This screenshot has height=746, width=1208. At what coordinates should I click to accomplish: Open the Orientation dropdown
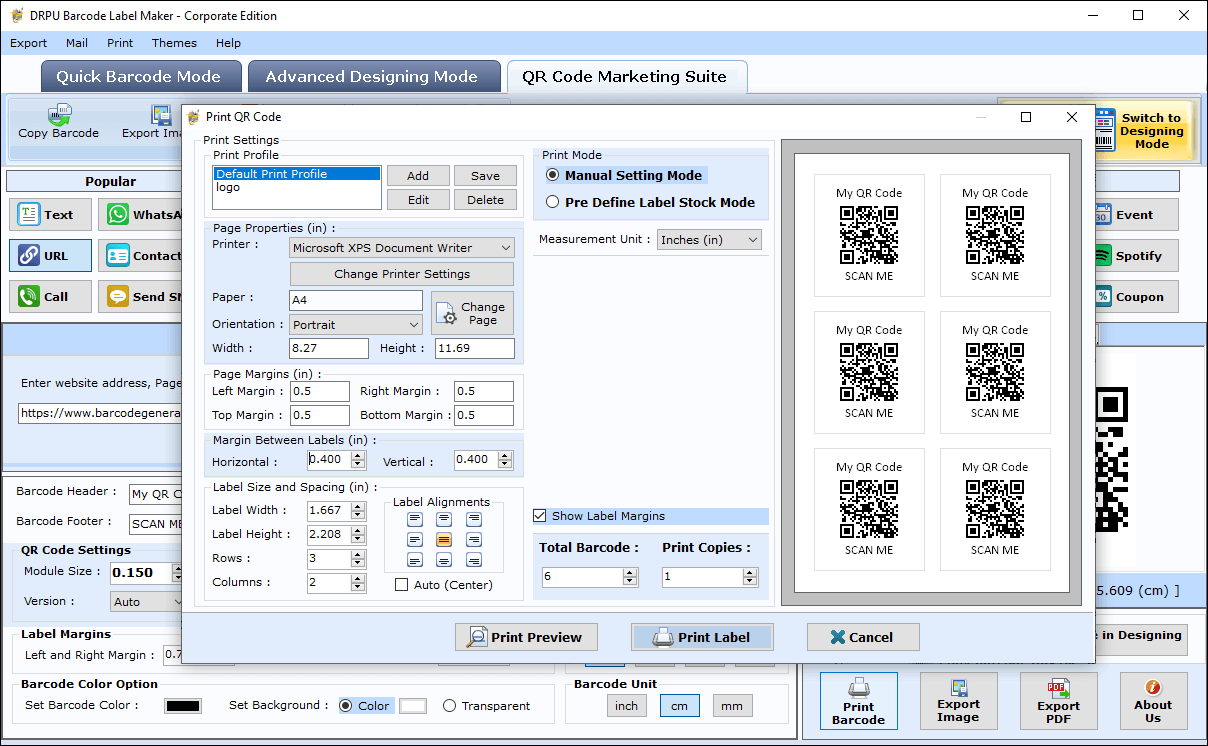pyautogui.click(x=357, y=325)
